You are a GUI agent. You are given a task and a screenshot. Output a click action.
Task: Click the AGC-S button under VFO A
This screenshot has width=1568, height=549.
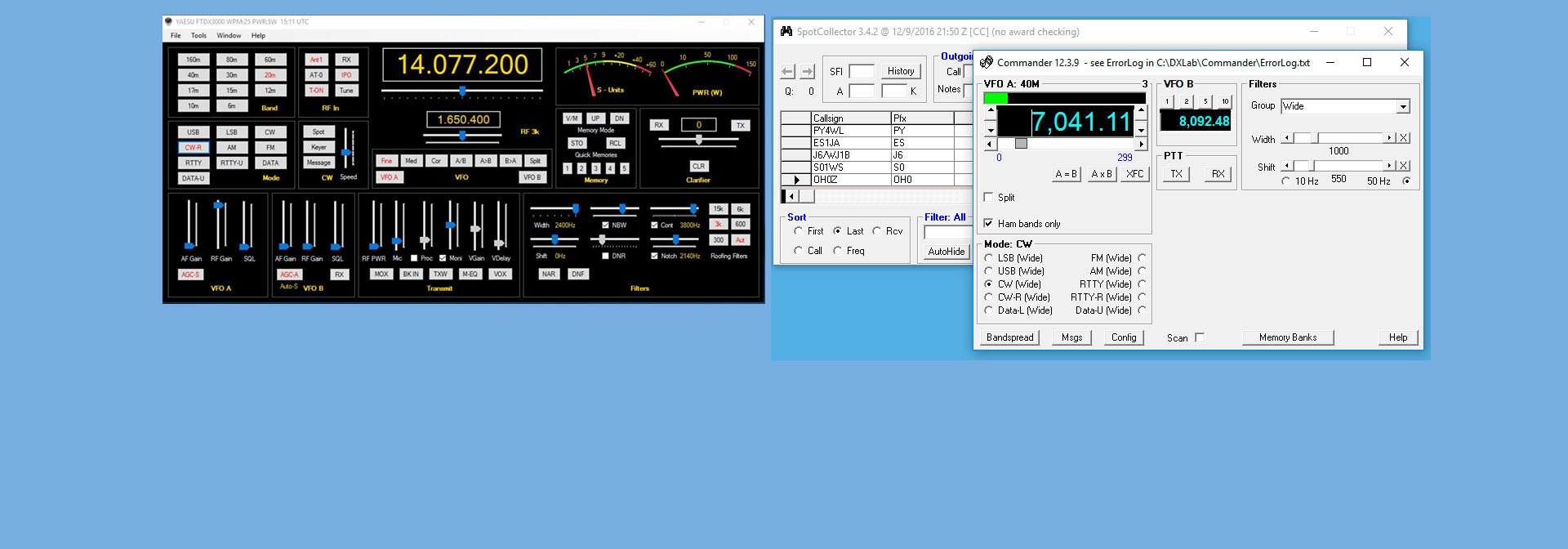[191, 274]
